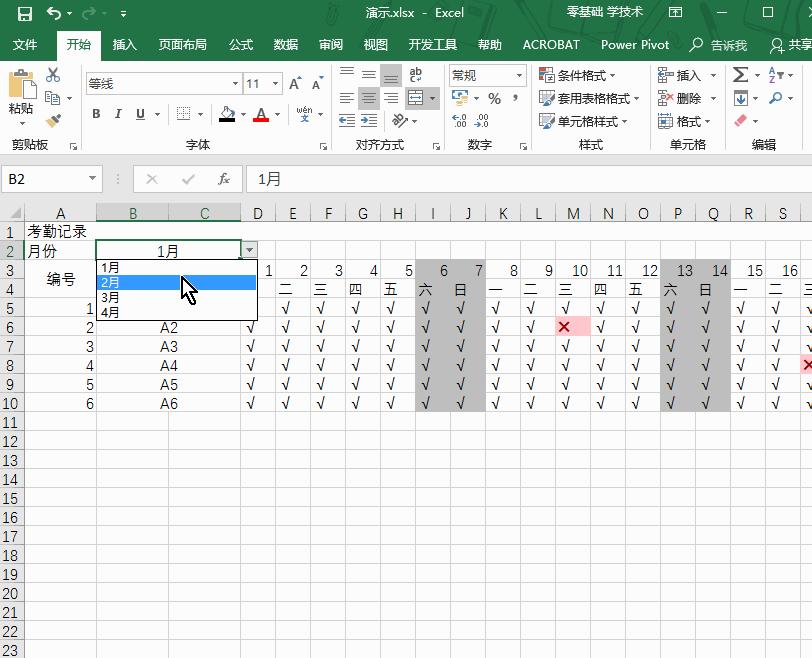Click the percent style icon
This screenshot has width=812, height=658.
[x=494, y=98]
